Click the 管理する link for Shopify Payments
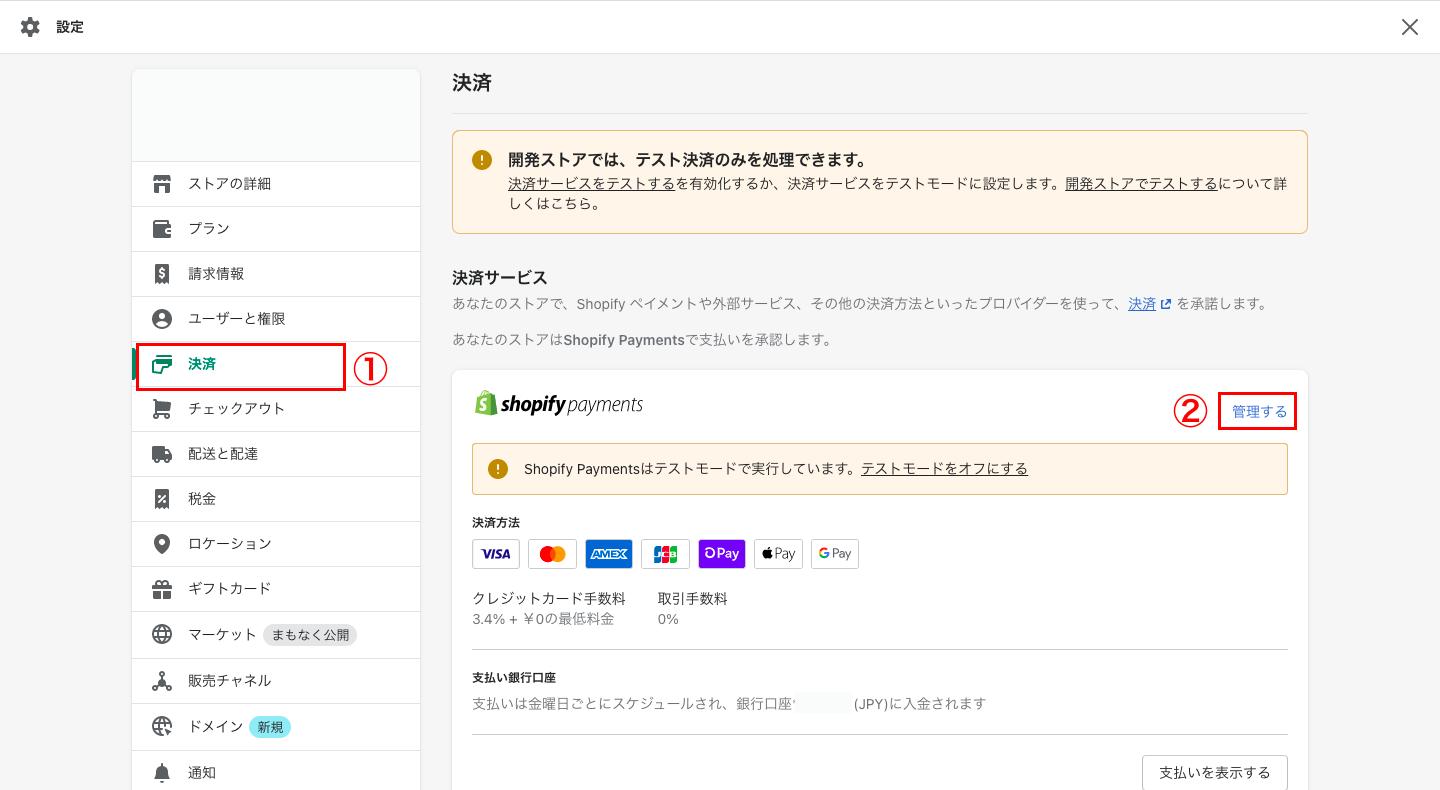 point(1259,412)
